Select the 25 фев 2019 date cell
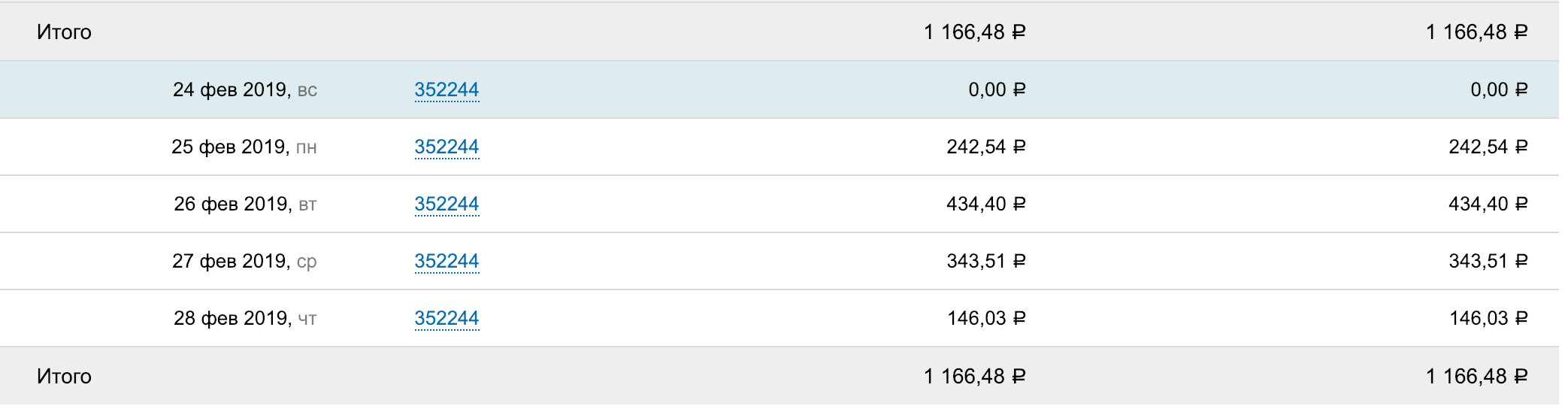Image resolution: width=1568 pixels, height=412 pixels. (244, 147)
